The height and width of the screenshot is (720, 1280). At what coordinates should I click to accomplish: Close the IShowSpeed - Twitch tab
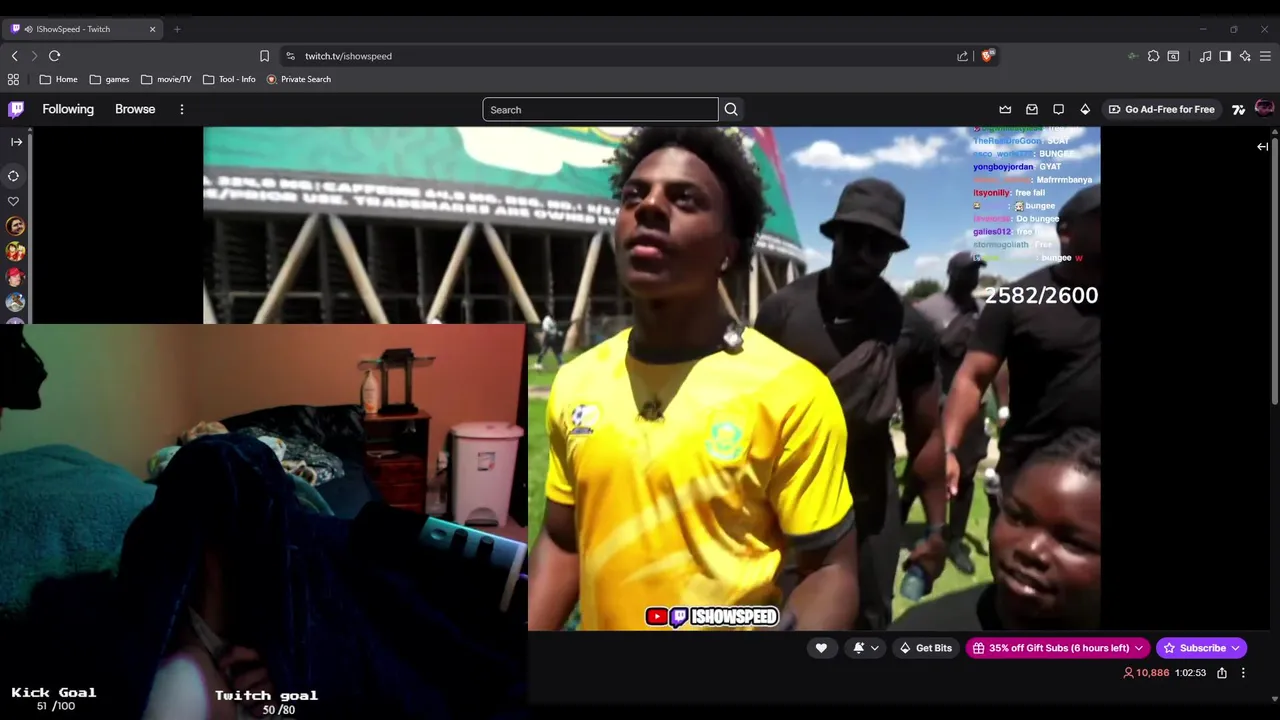(x=152, y=29)
